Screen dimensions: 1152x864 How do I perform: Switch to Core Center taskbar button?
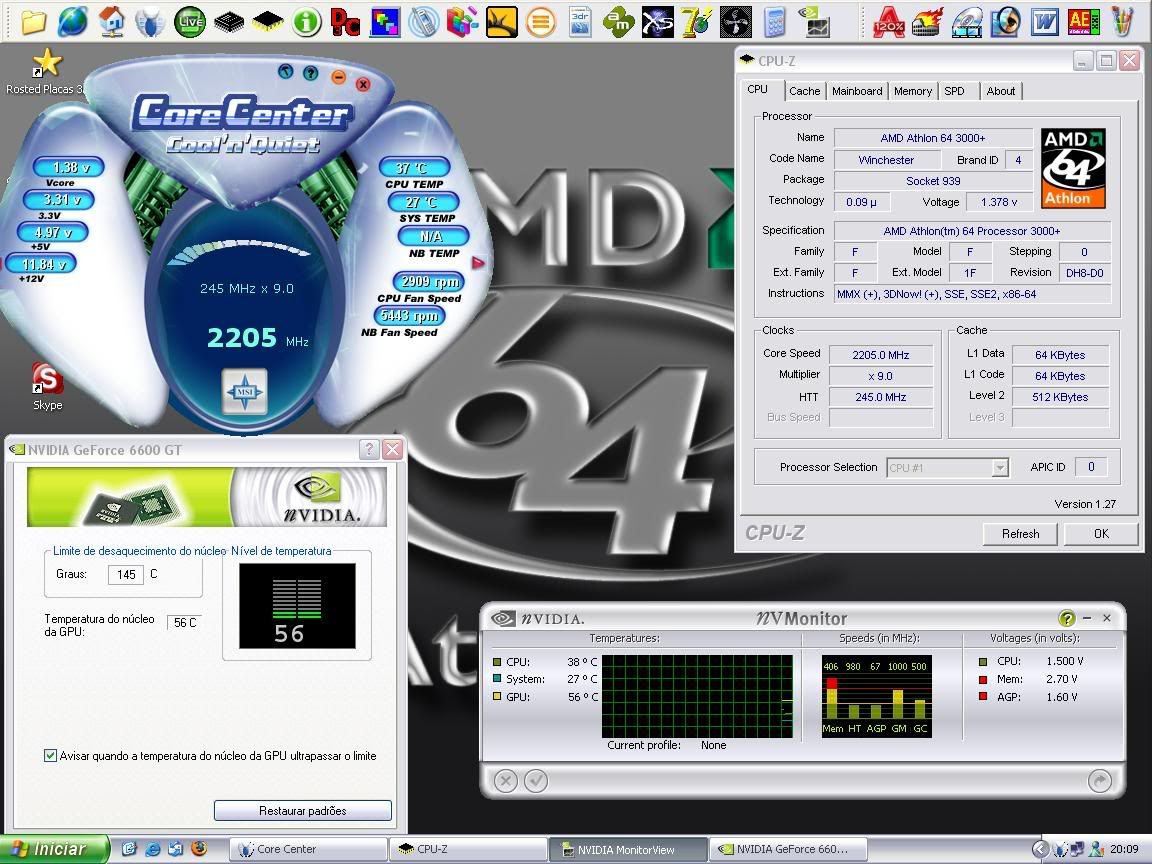click(308, 849)
